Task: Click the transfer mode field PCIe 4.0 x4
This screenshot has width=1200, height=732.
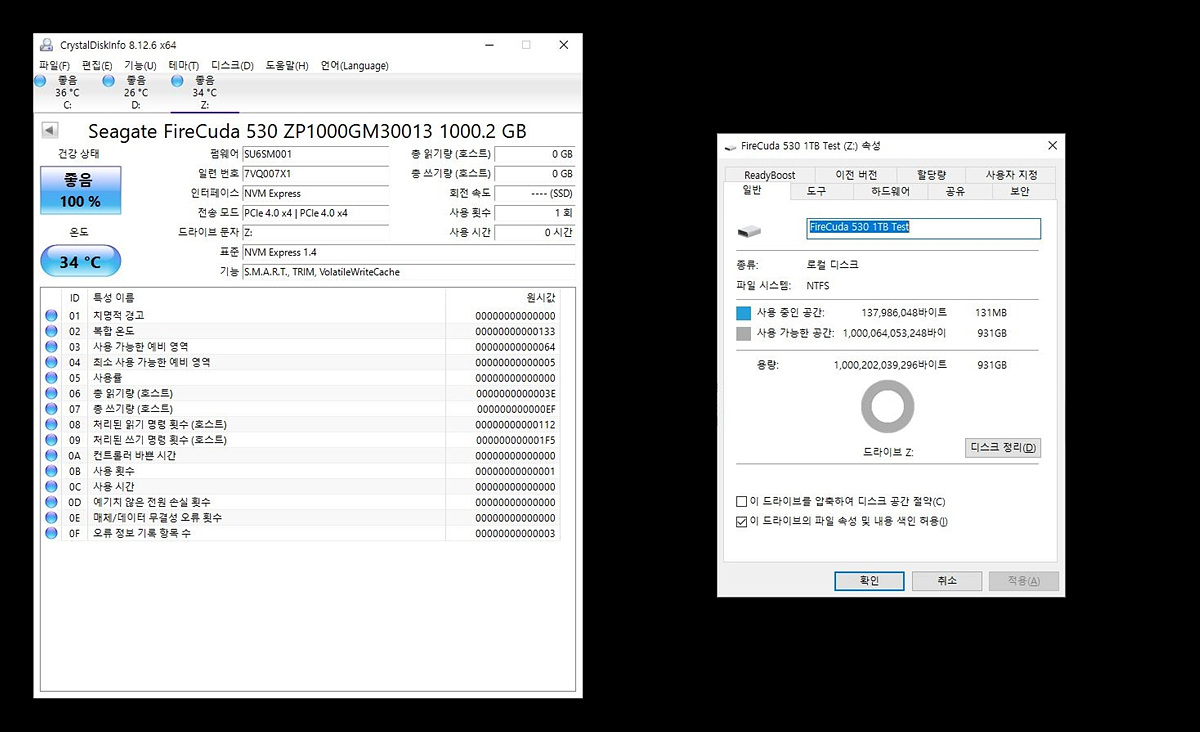Action: [x=315, y=213]
